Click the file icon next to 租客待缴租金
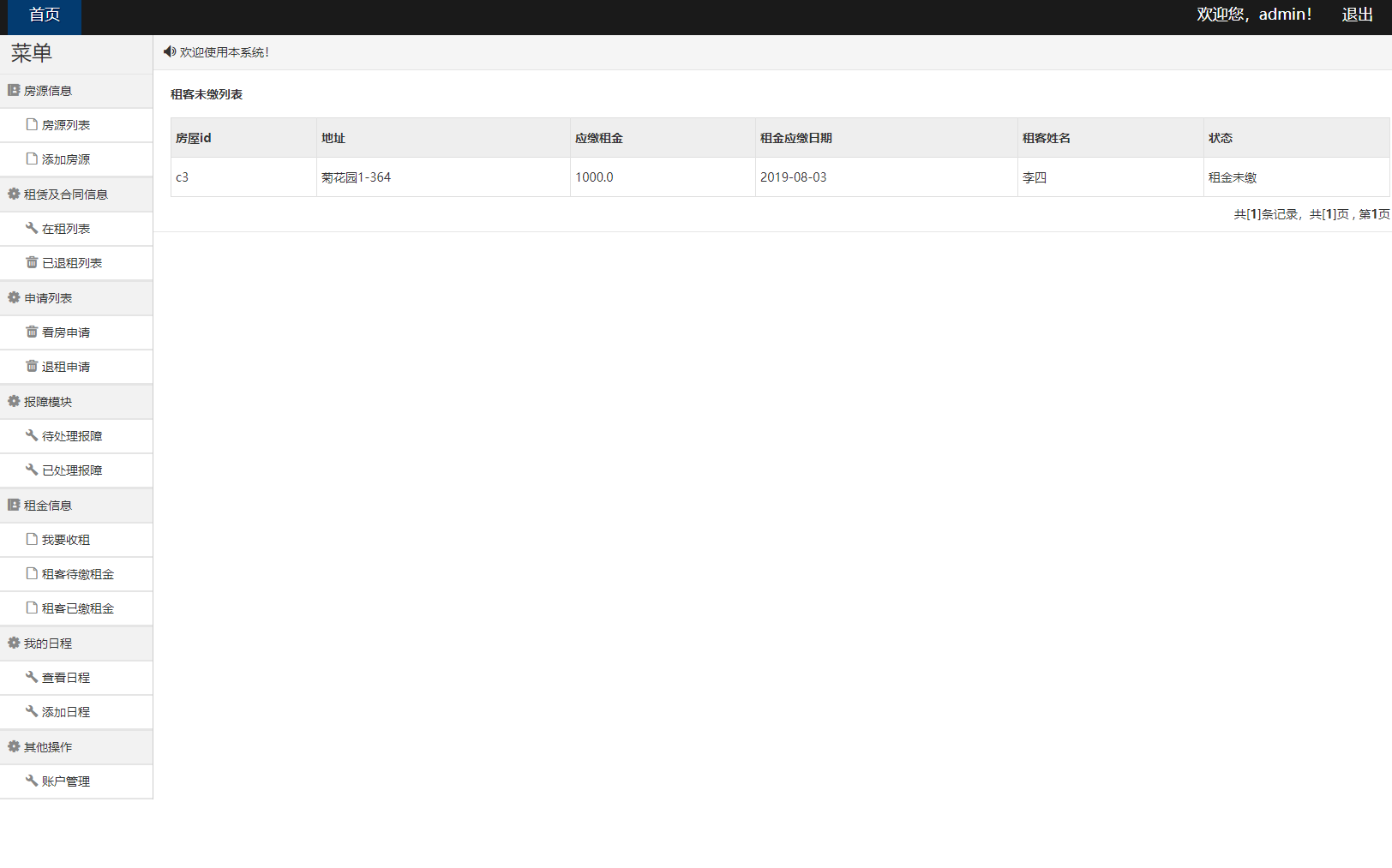The width and height of the screenshot is (1392, 868). point(32,573)
